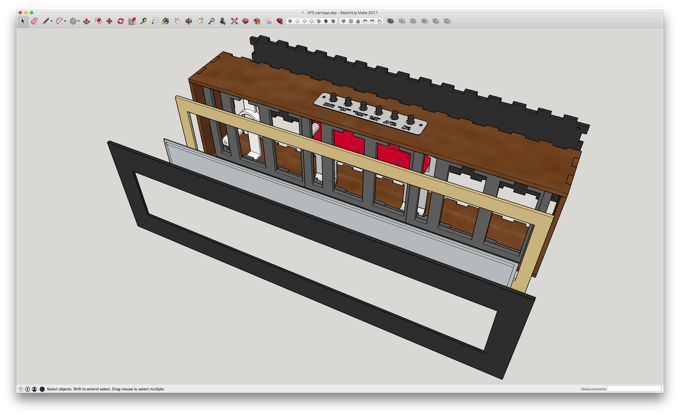
Task: Click the Send to LayOut icon
Action: click(268, 21)
